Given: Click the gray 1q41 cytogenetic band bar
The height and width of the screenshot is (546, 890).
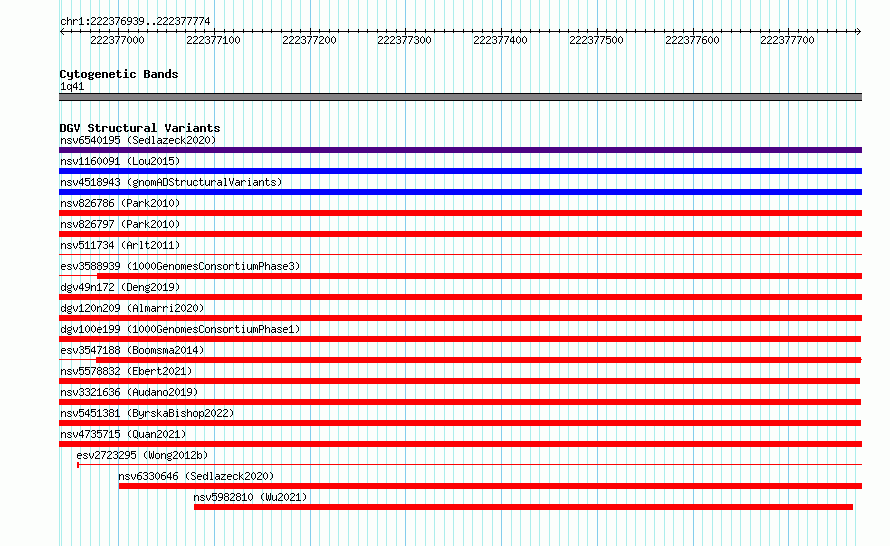Looking at the screenshot, I should click(460, 97).
